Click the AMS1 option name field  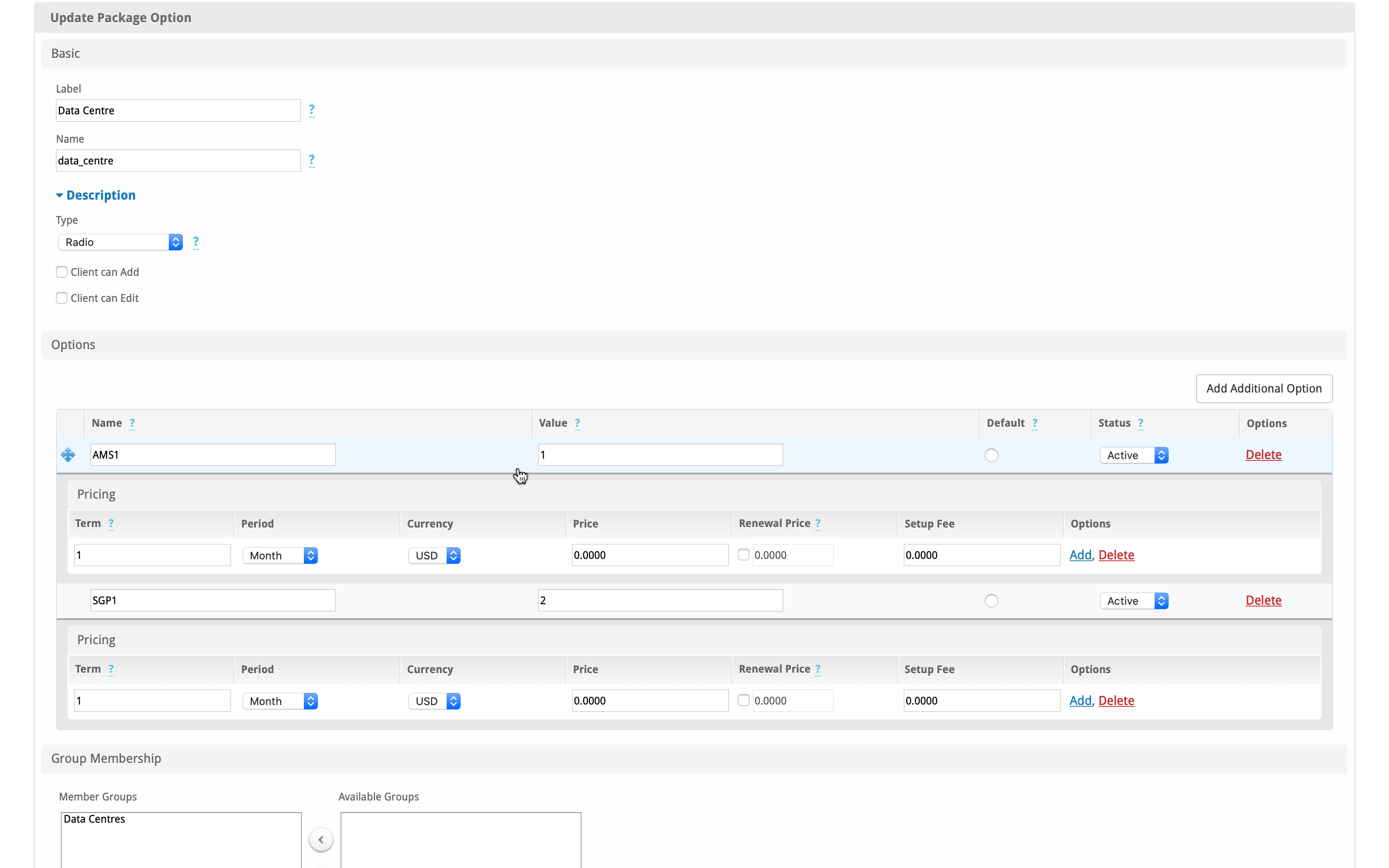(x=213, y=455)
